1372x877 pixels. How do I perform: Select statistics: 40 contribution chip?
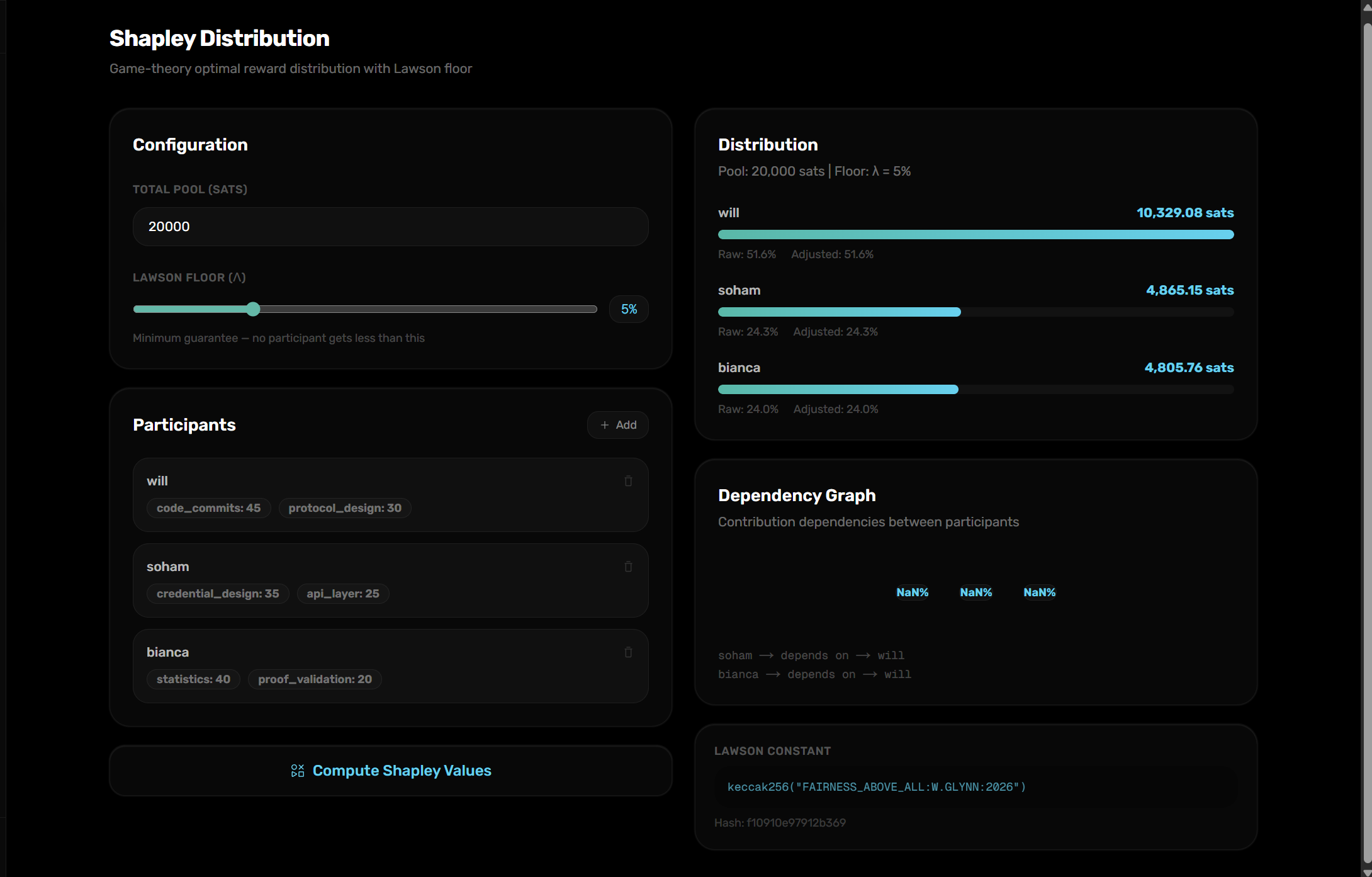tap(193, 679)
